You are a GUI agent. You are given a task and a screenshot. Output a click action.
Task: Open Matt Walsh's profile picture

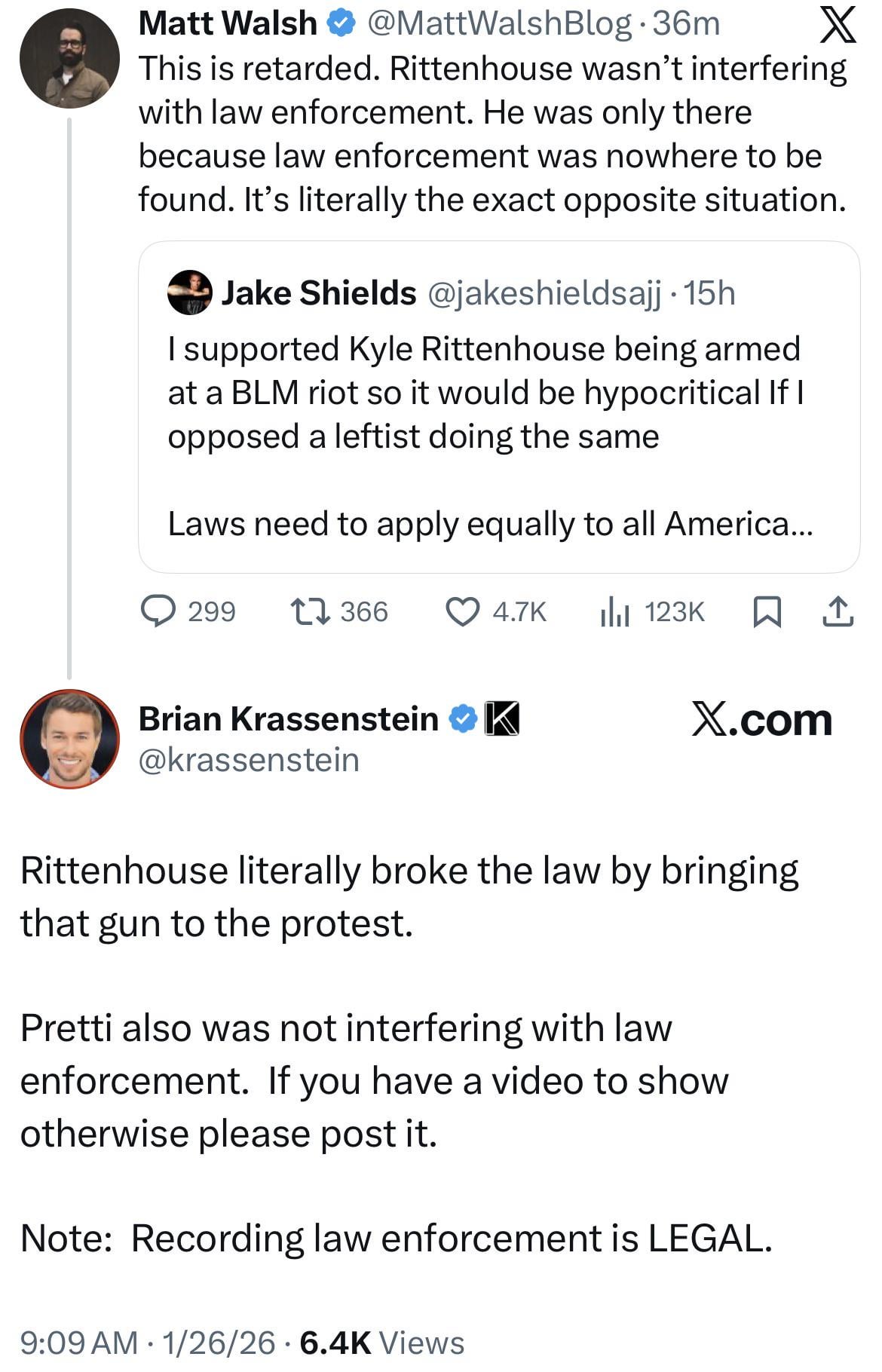click(x=69, y=59)
